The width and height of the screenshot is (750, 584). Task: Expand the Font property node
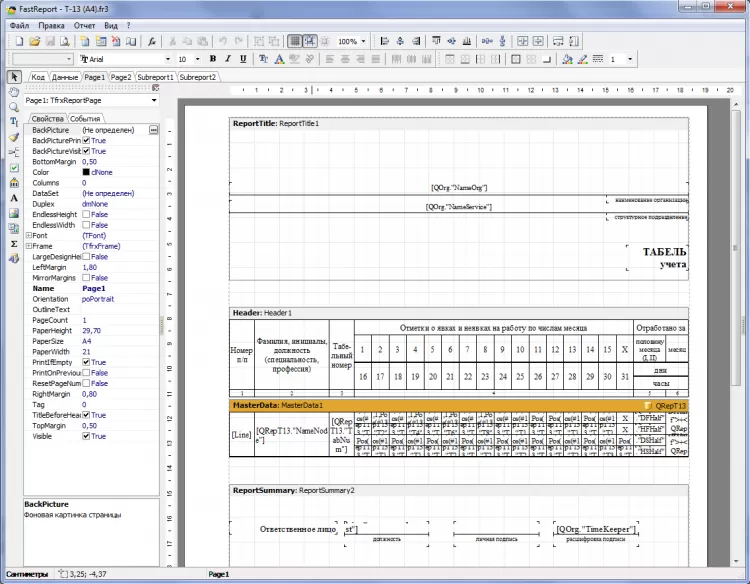click(27, 235)
